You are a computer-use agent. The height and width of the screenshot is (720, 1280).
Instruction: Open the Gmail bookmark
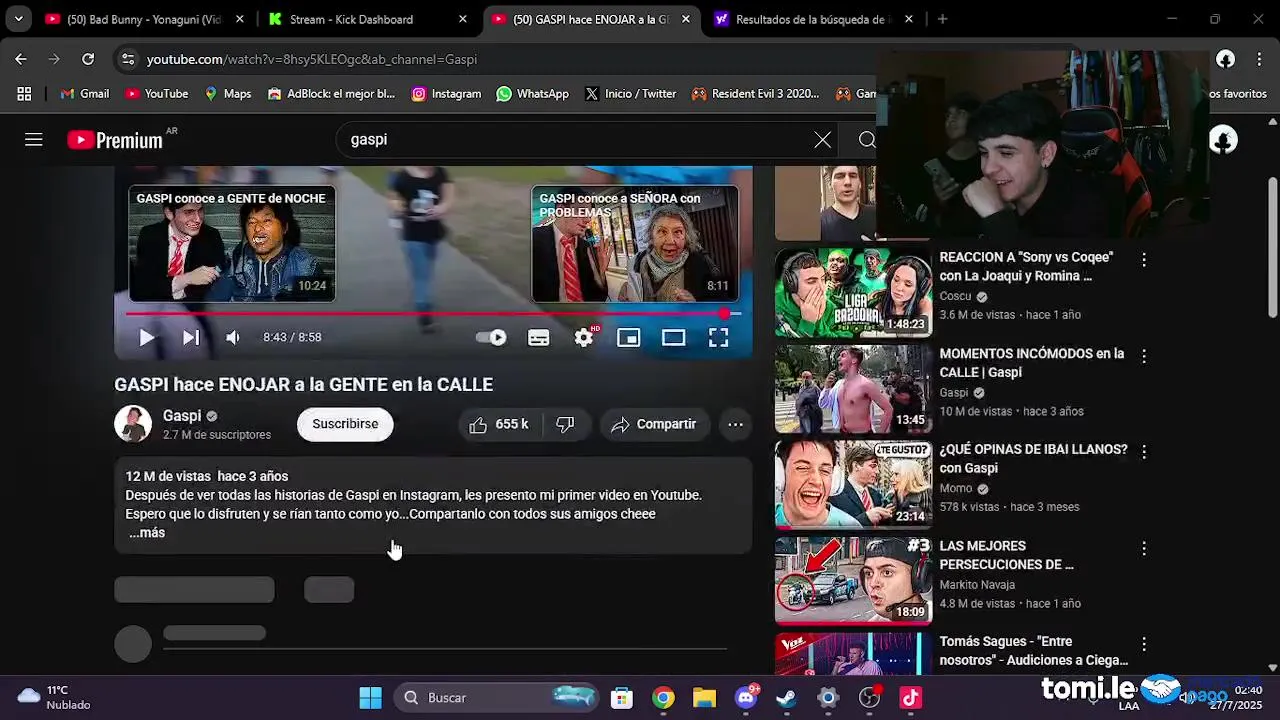pyautogui.click(x=85, y=94)
